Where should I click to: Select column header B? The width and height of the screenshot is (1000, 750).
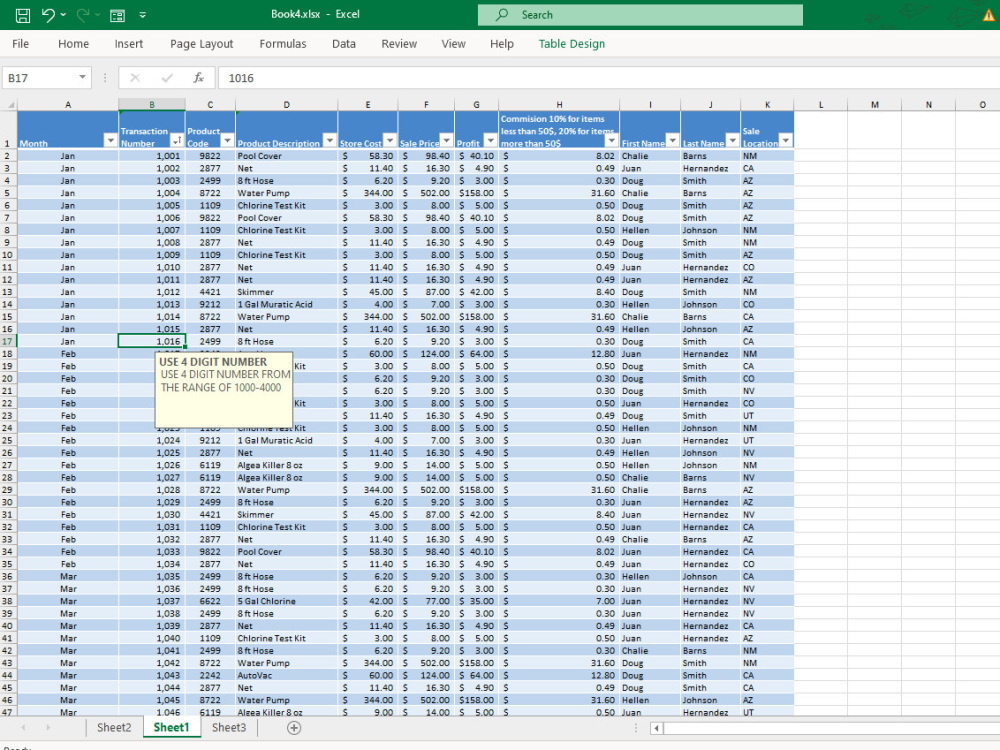click(152, 105)
